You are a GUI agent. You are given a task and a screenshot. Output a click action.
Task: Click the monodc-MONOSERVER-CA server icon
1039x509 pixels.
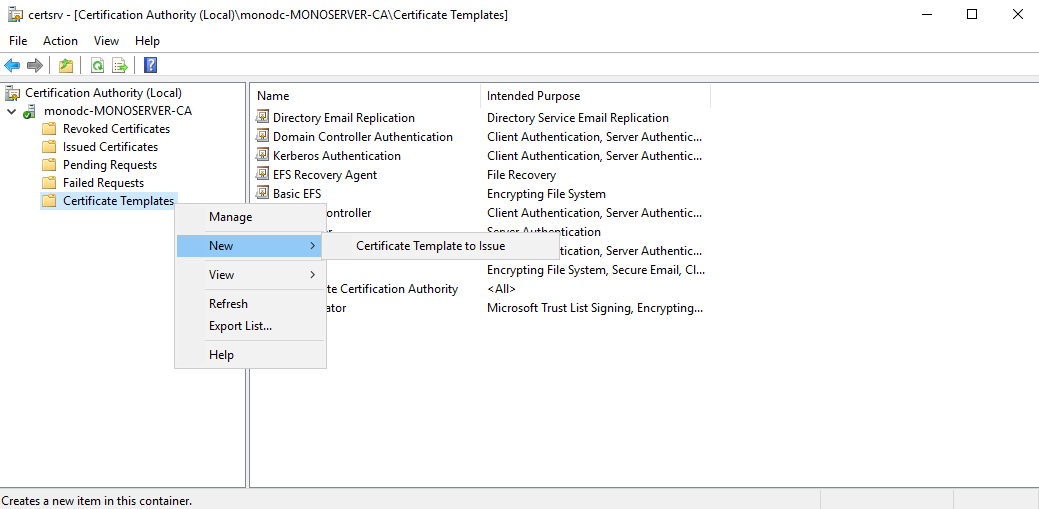(30, 111)
